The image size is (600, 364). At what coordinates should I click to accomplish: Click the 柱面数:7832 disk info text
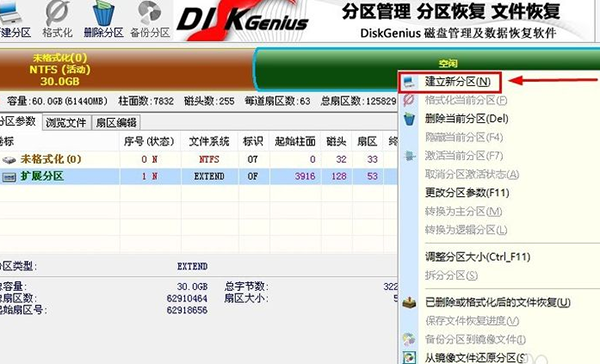click(x=146, y=101)
